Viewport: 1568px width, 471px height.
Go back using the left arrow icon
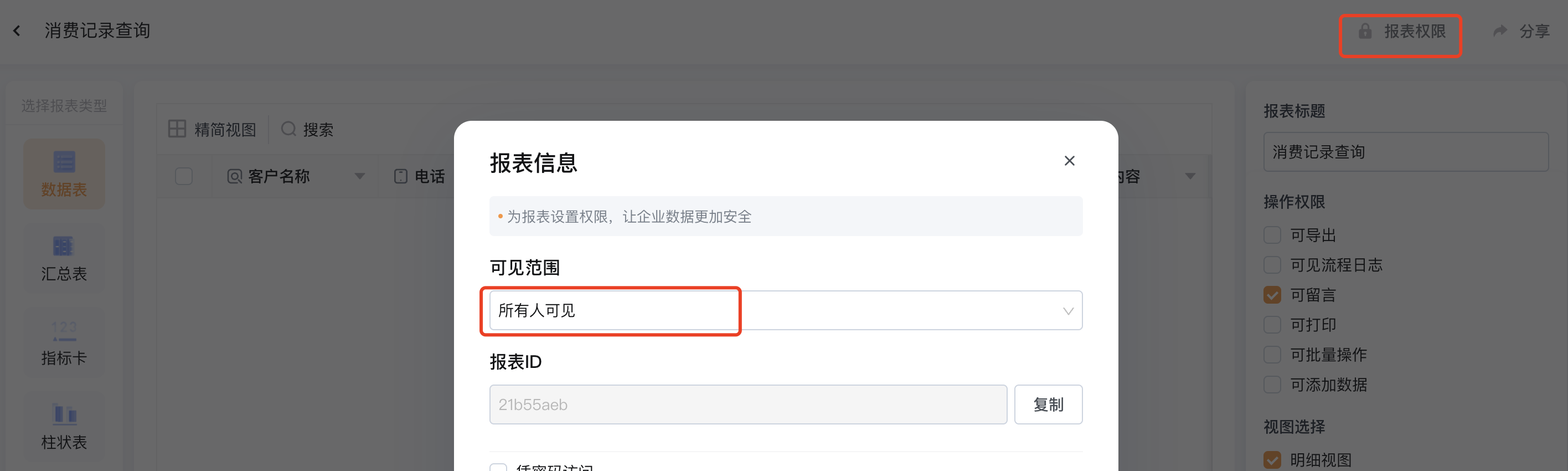click(x=17, y=30)
